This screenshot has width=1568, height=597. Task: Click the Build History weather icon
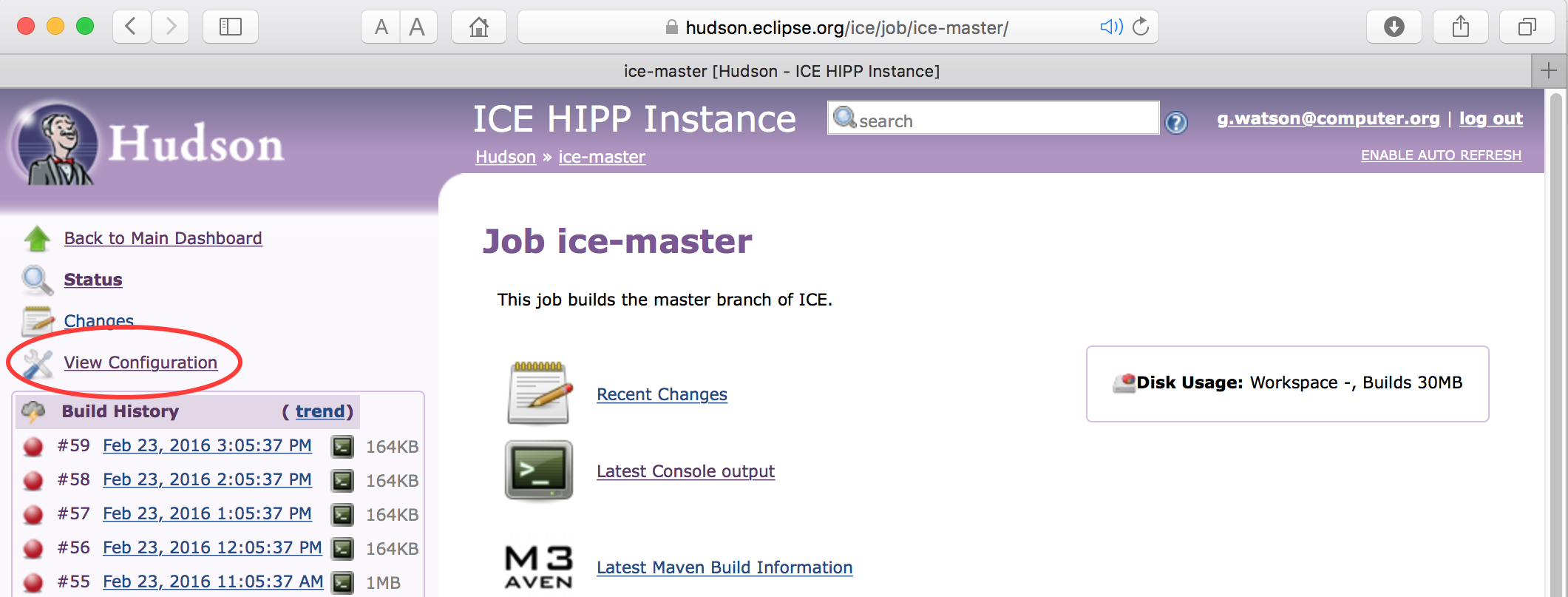point(34,411)
